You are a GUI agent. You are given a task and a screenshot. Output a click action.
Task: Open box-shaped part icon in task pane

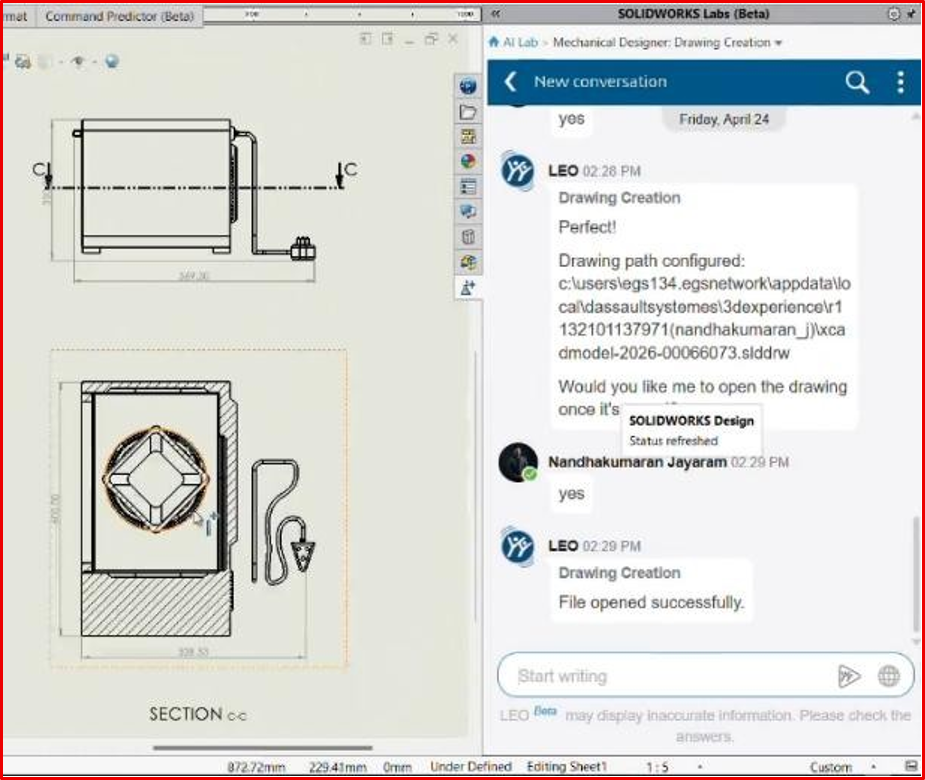pos(468,237)
